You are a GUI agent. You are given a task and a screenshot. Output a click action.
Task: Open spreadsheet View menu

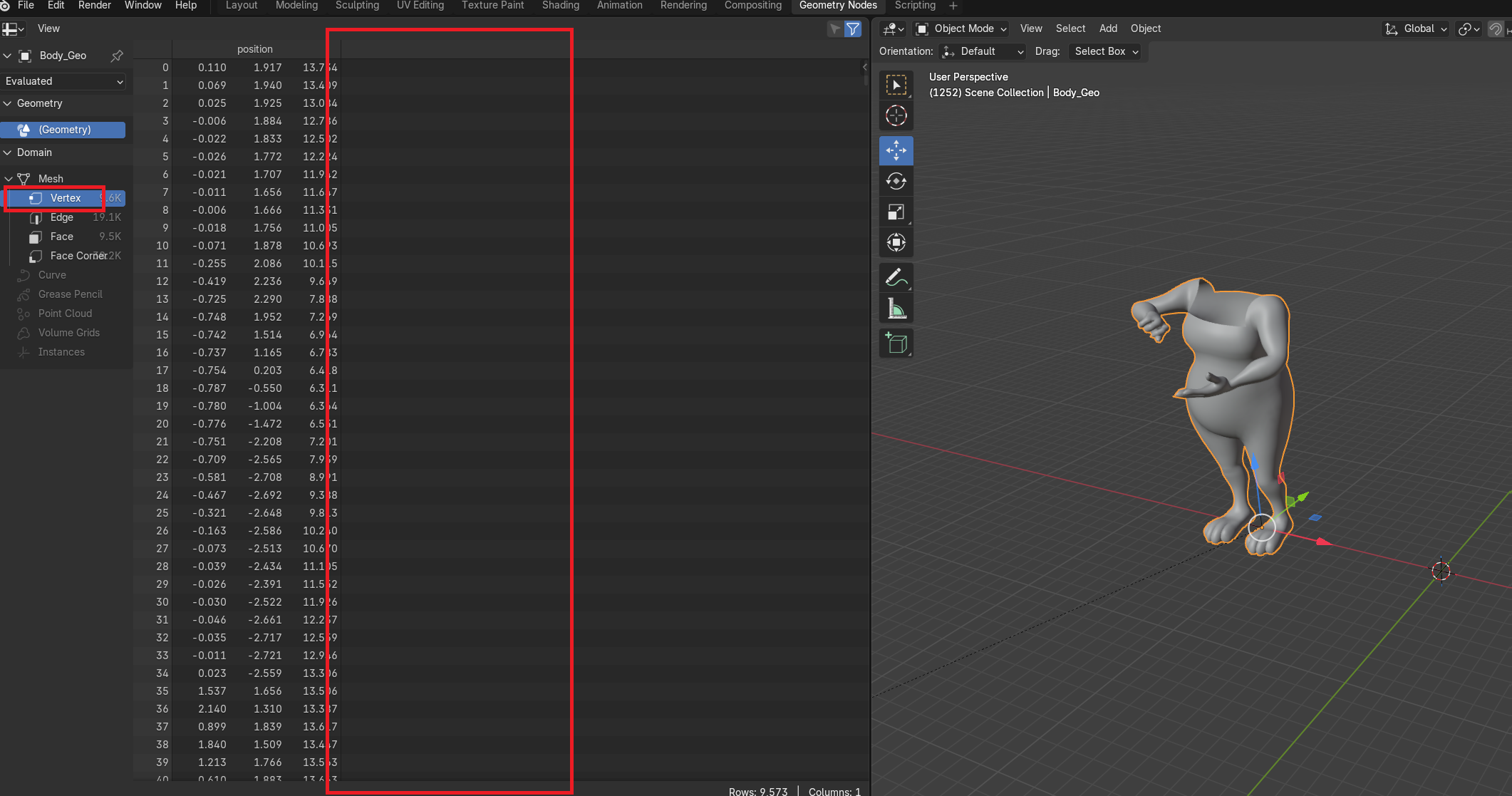[48, 29]
